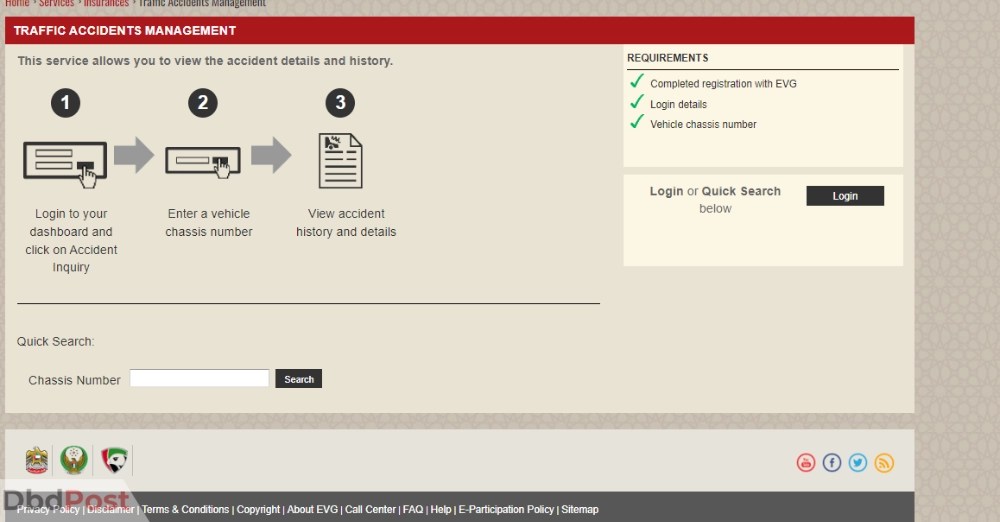Open the RSS feed icon

point(884,463)
